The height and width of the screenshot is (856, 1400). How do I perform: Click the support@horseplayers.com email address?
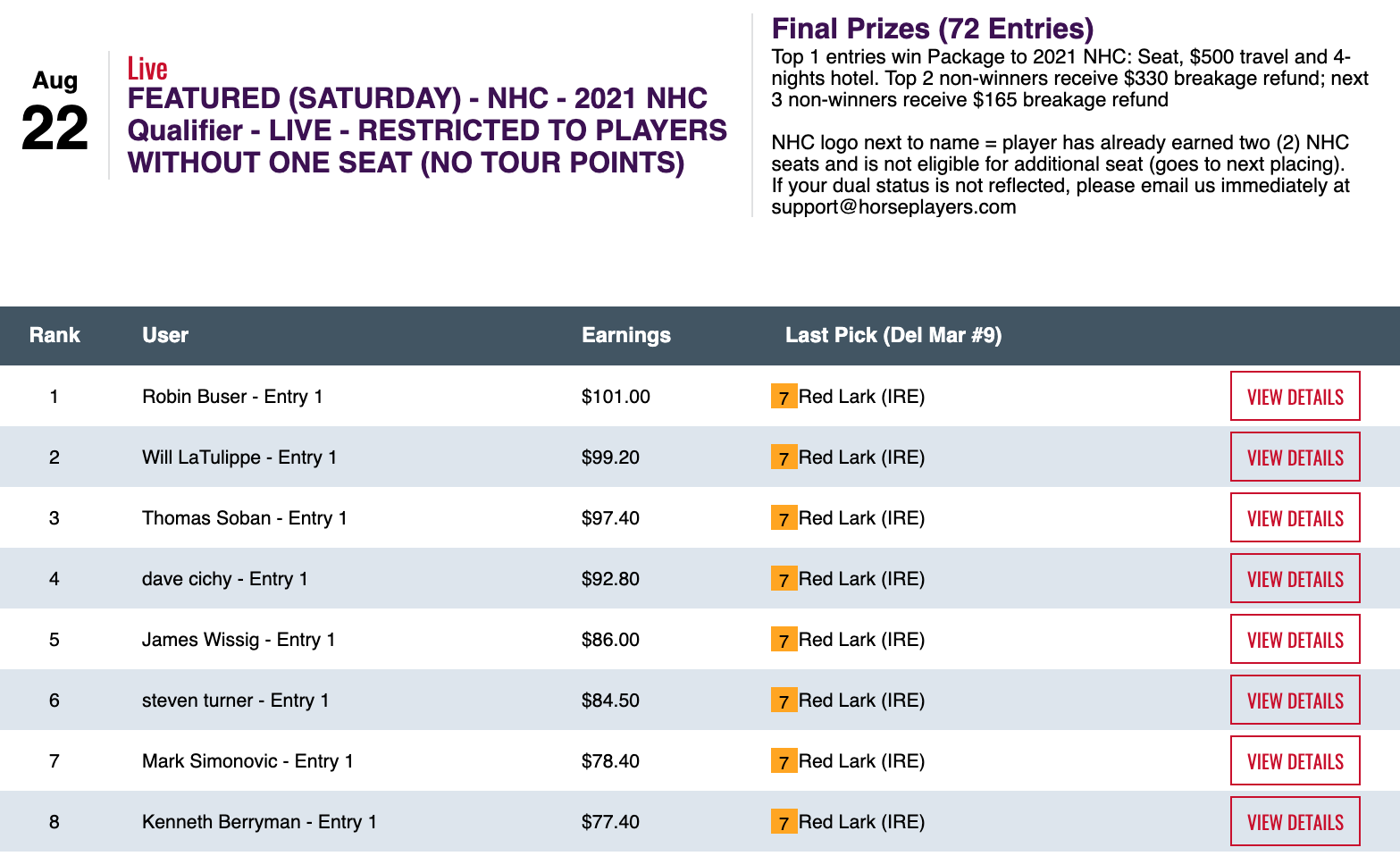click(x=893, y=207)
